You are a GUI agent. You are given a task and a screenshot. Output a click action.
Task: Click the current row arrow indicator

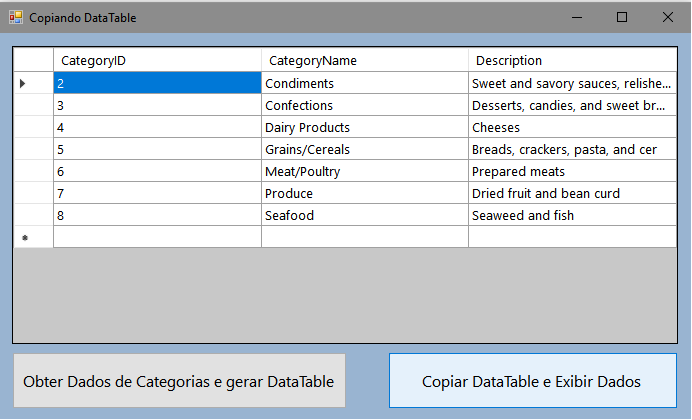coord(23,83)
